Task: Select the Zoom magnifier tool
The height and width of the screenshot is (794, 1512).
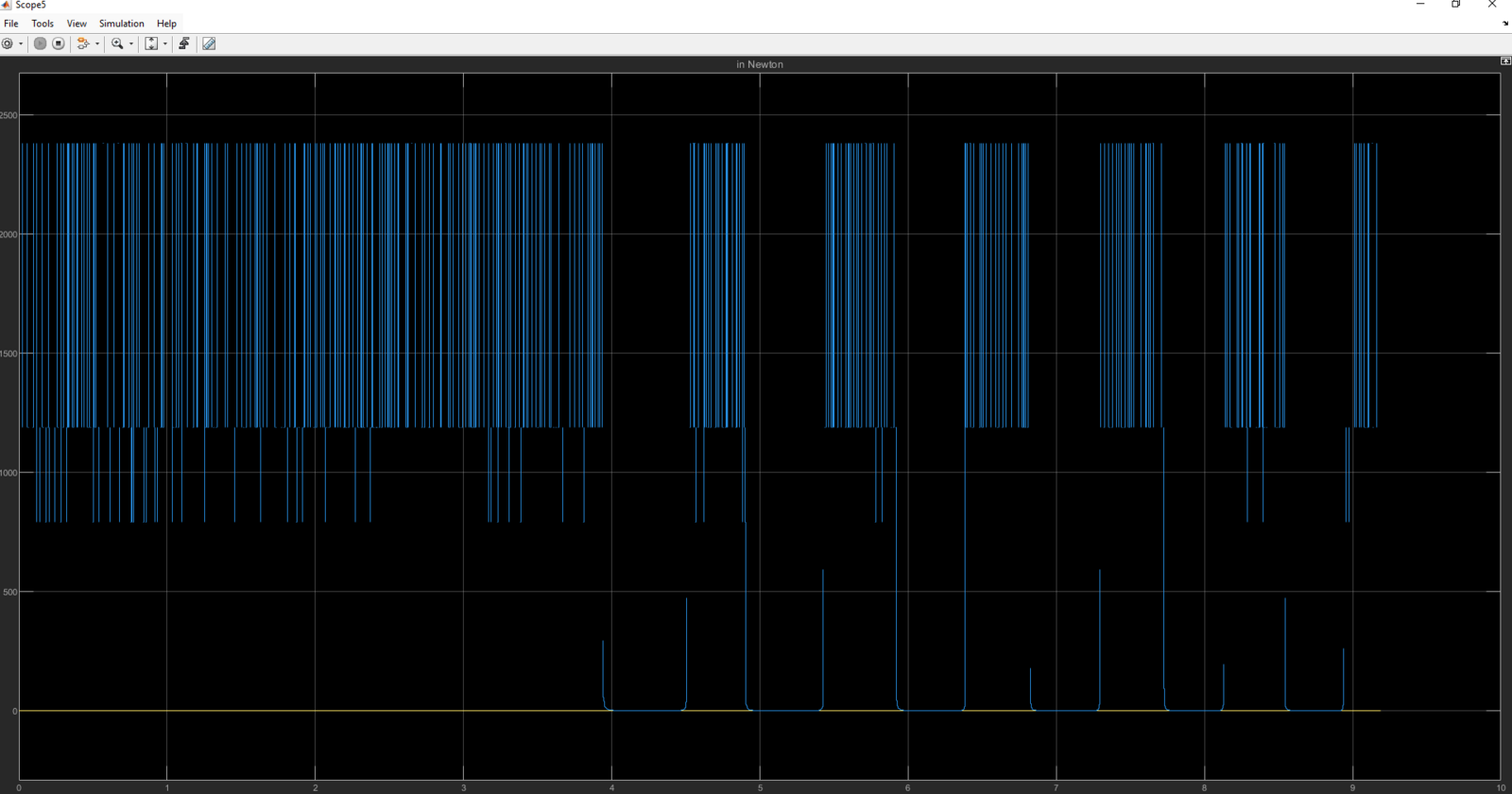Action: (117, 43)
